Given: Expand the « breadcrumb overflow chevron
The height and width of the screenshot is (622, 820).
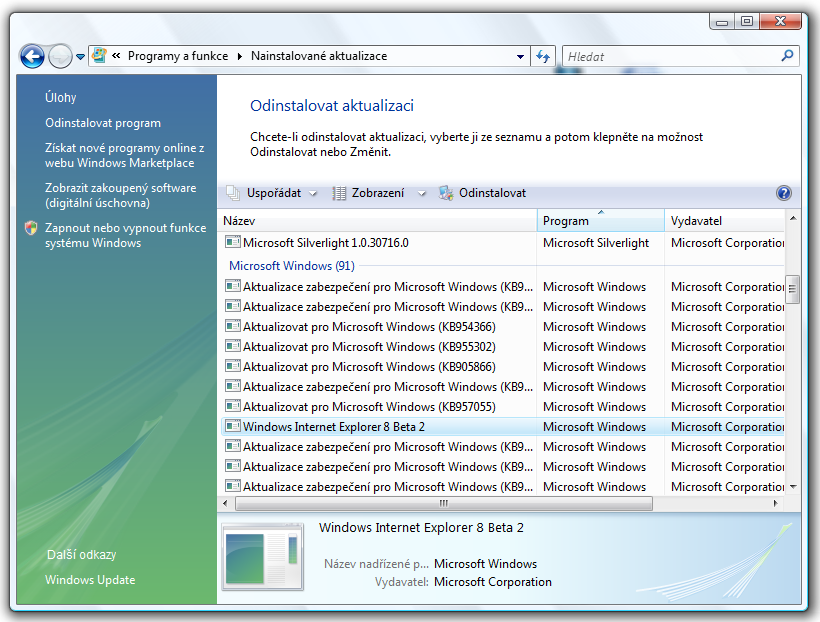Looking at the screenshot, I should coord(116,55).
